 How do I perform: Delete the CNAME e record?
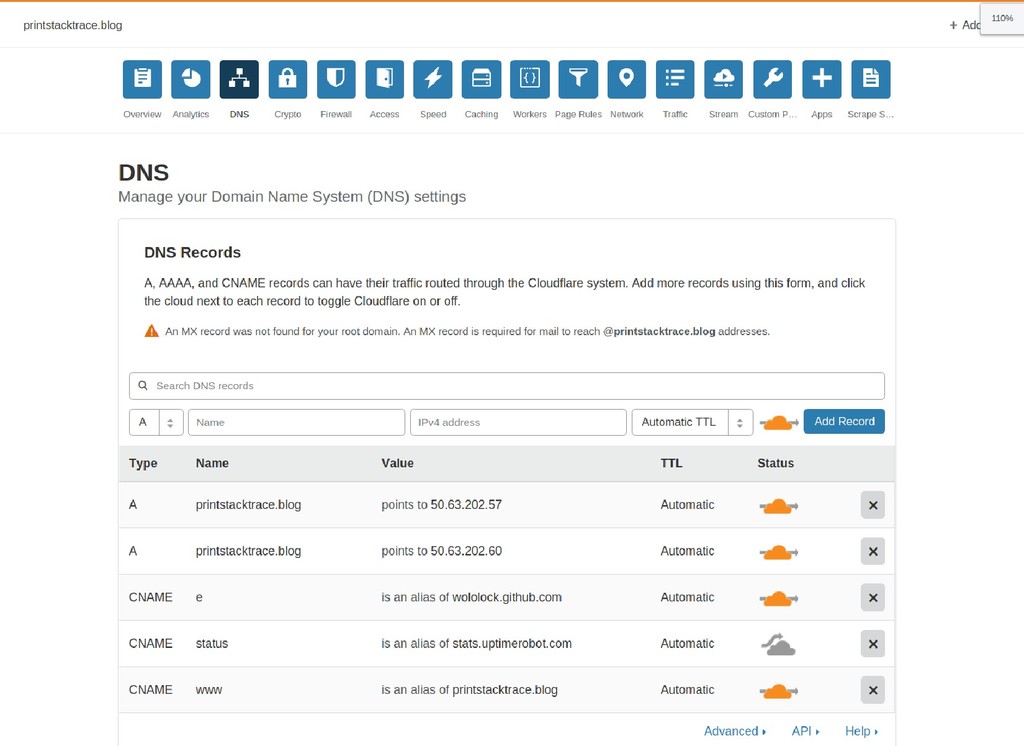point(872,598)
